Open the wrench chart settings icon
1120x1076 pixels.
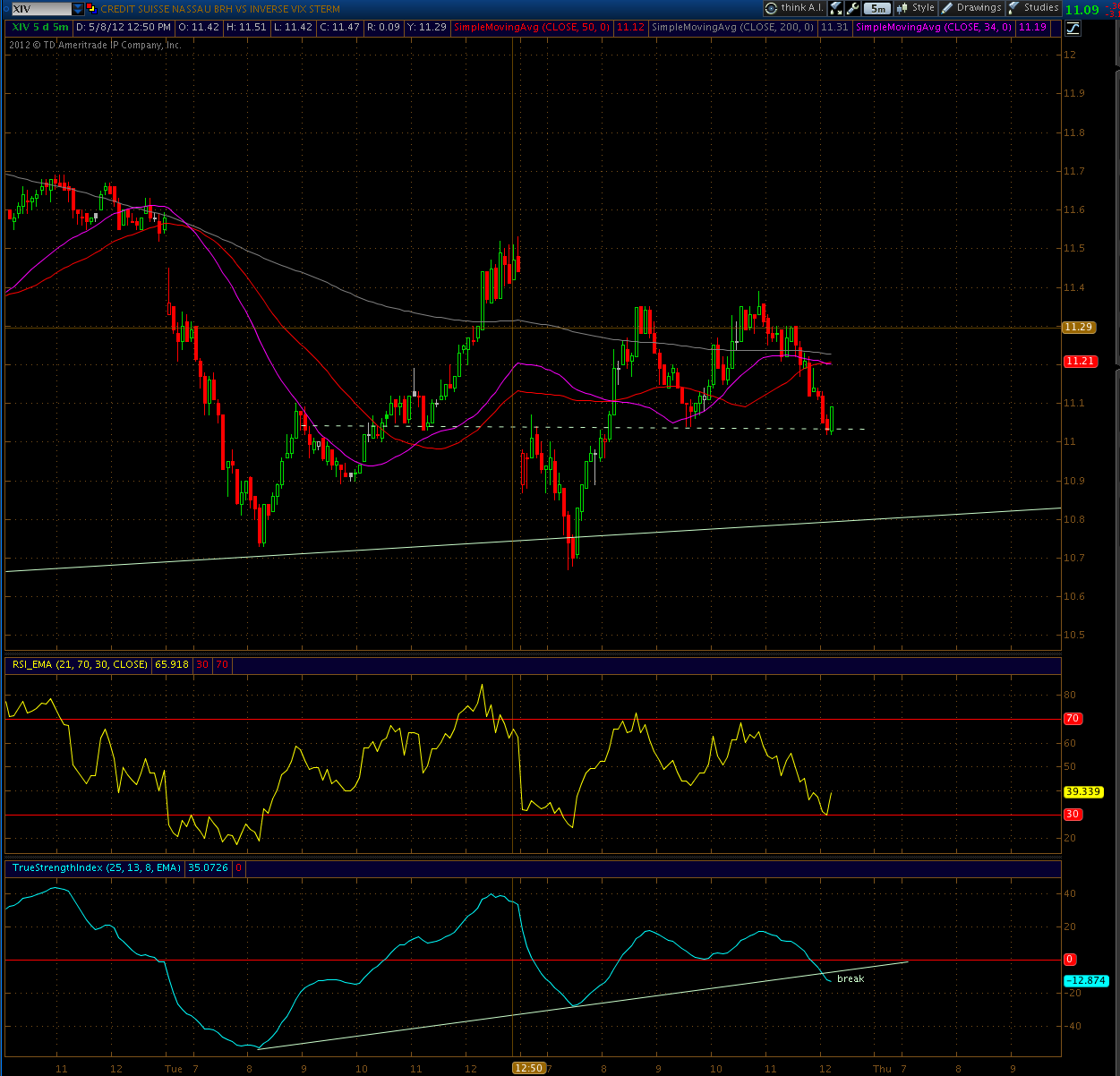pyautogui.click(x=852, y=8)
